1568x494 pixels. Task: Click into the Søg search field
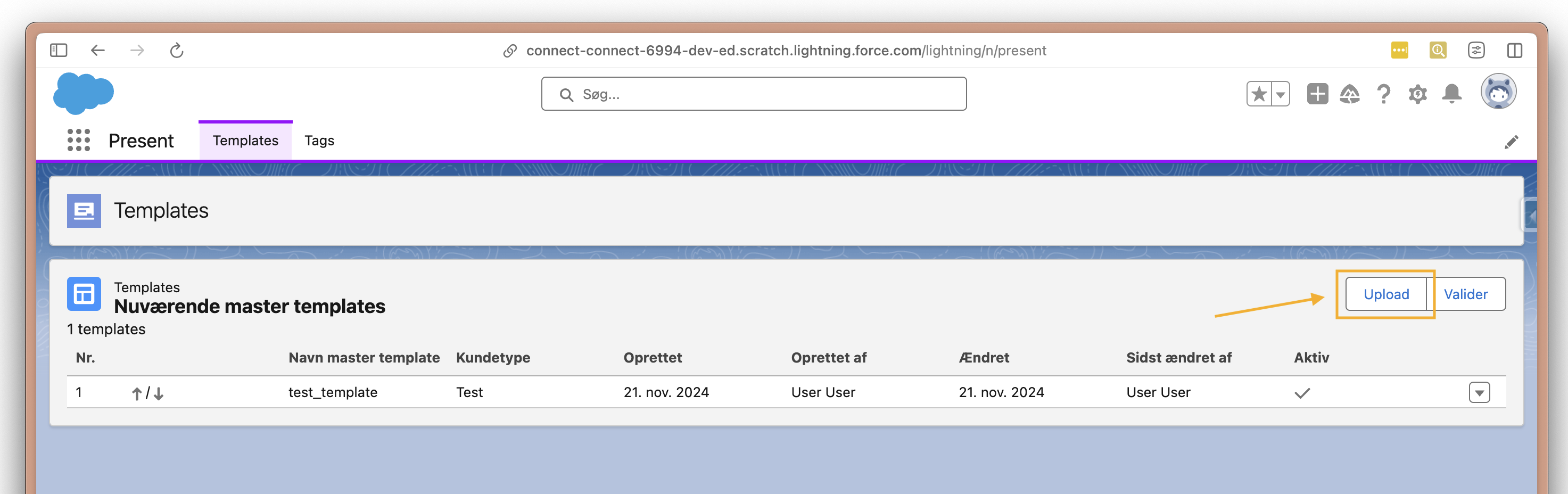(x=754, y=94)
